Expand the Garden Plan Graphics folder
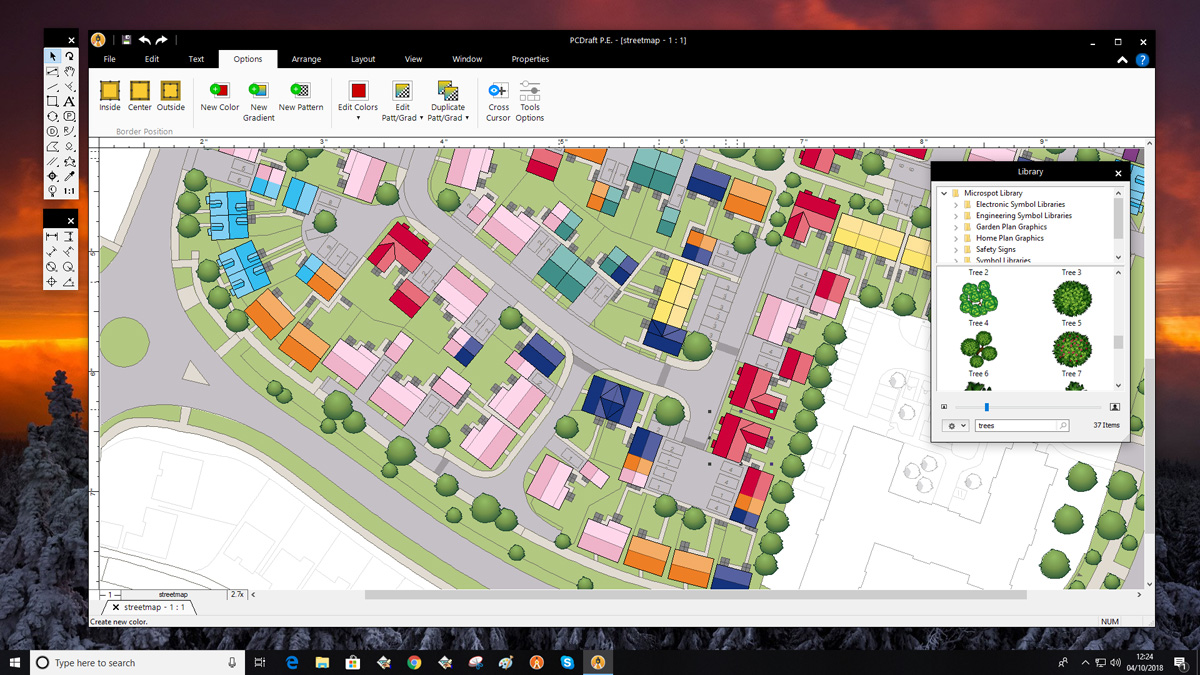This screenshot has height=675, width=1200. 956,227
